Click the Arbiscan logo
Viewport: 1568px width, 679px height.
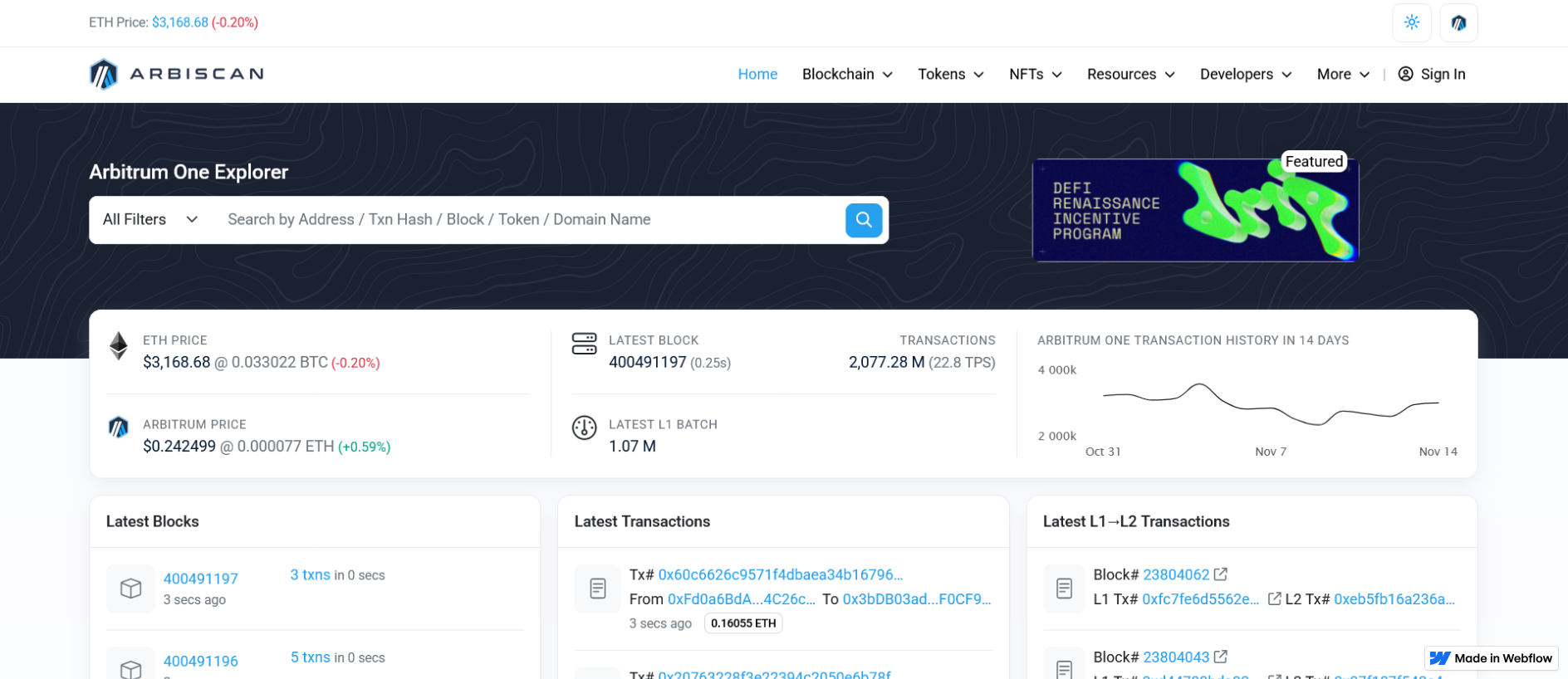177,74
